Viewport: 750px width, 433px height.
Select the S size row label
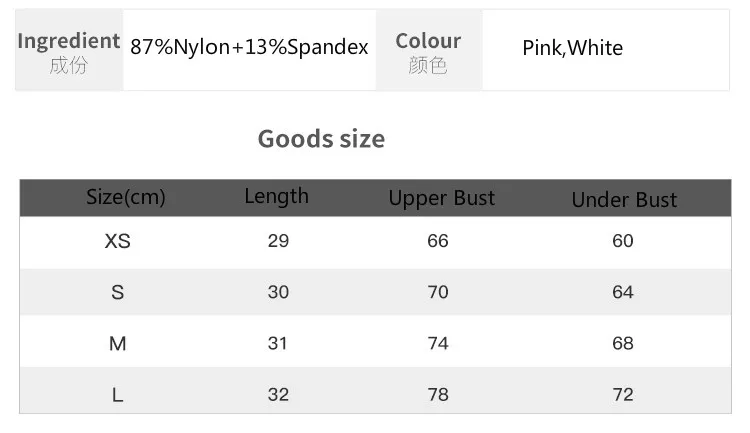click(118, 292)
